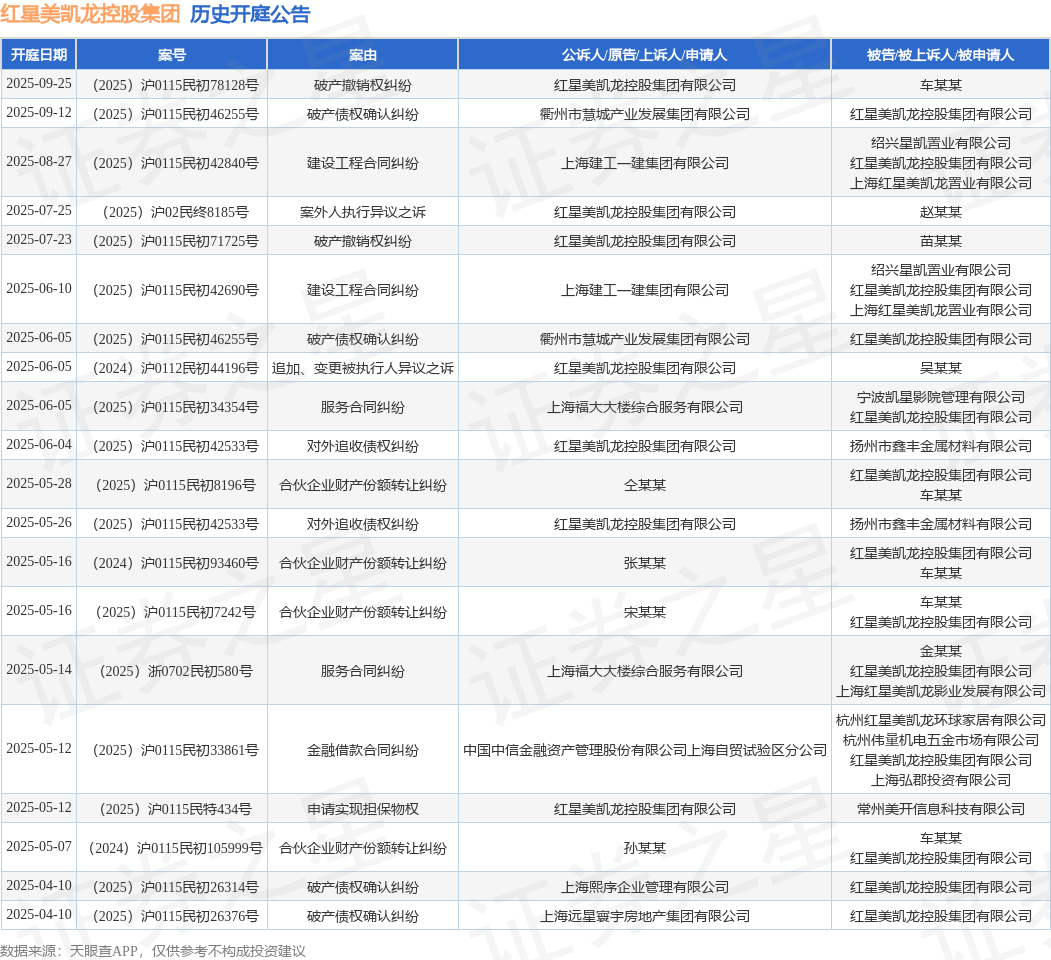
Task: Click plaintiff 中国中信金融资产管理股份有限公司上海自贸试验区分公司
Action: 644,750
